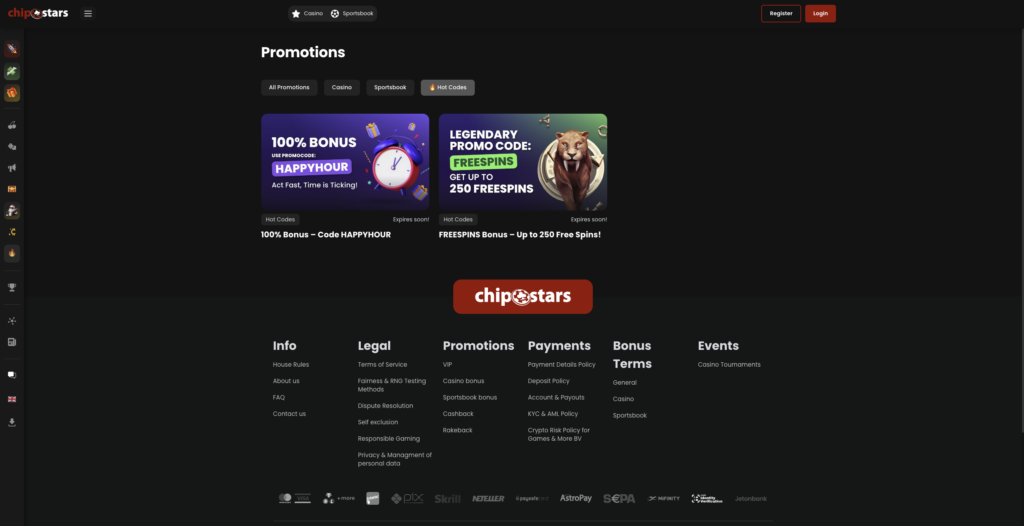Click the Pix payment logo
The width and height of the screenshot is (1024, 526).
tap(407, 498)
